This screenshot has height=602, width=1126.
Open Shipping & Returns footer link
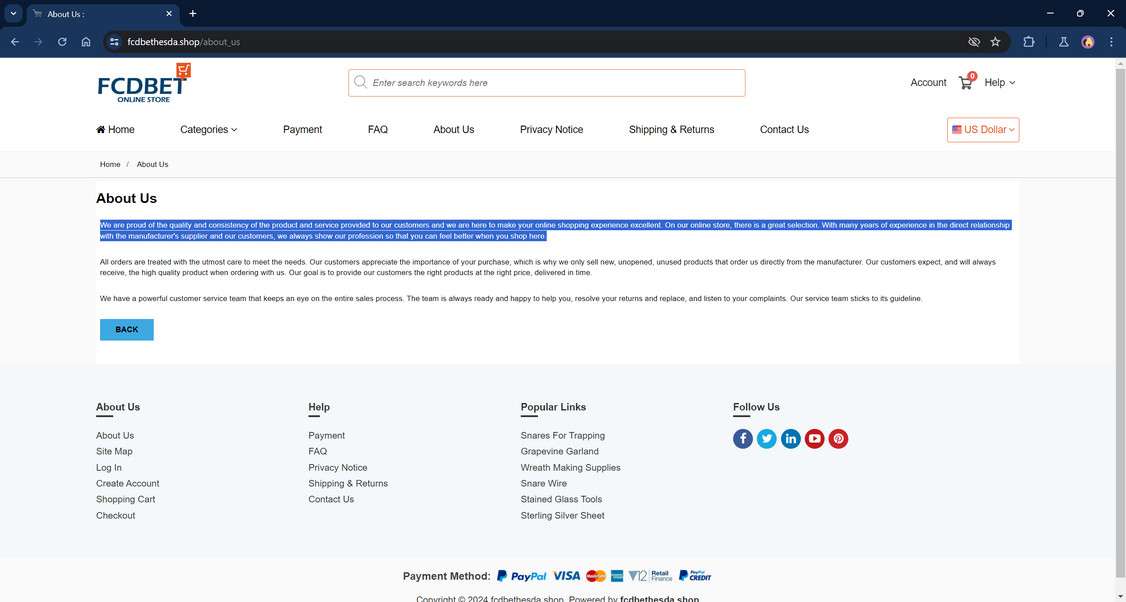point(348,483)
